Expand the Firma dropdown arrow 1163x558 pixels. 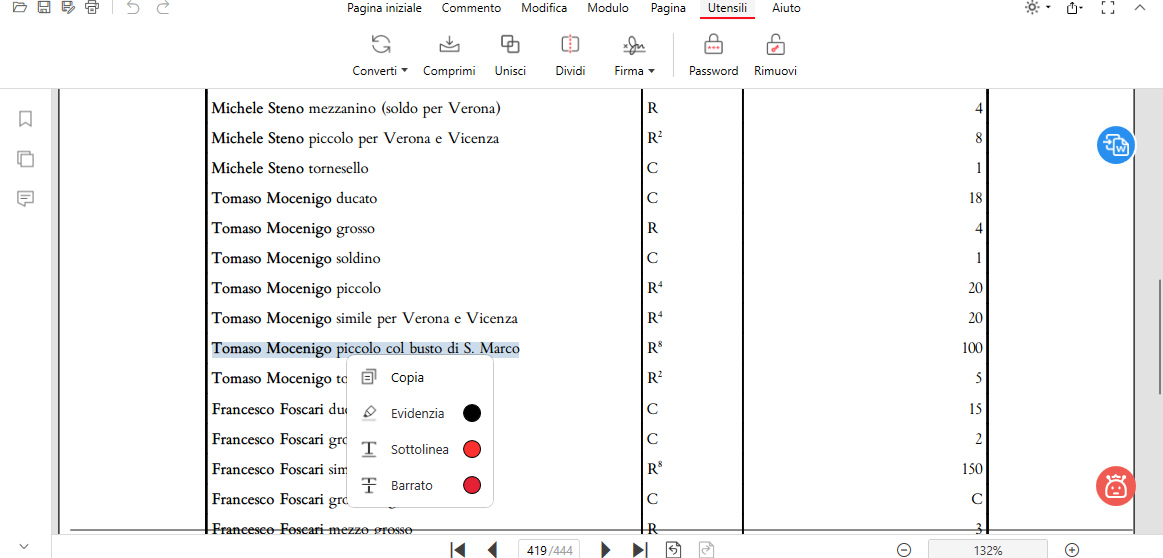click(651, 71)
